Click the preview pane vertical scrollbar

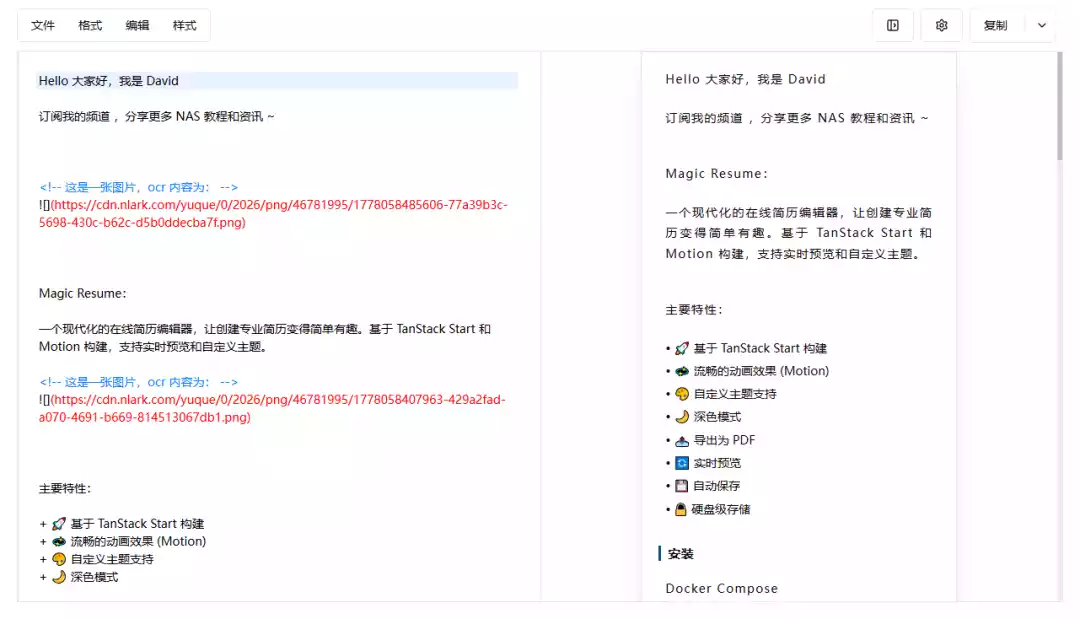click(x=1059, y=107)
